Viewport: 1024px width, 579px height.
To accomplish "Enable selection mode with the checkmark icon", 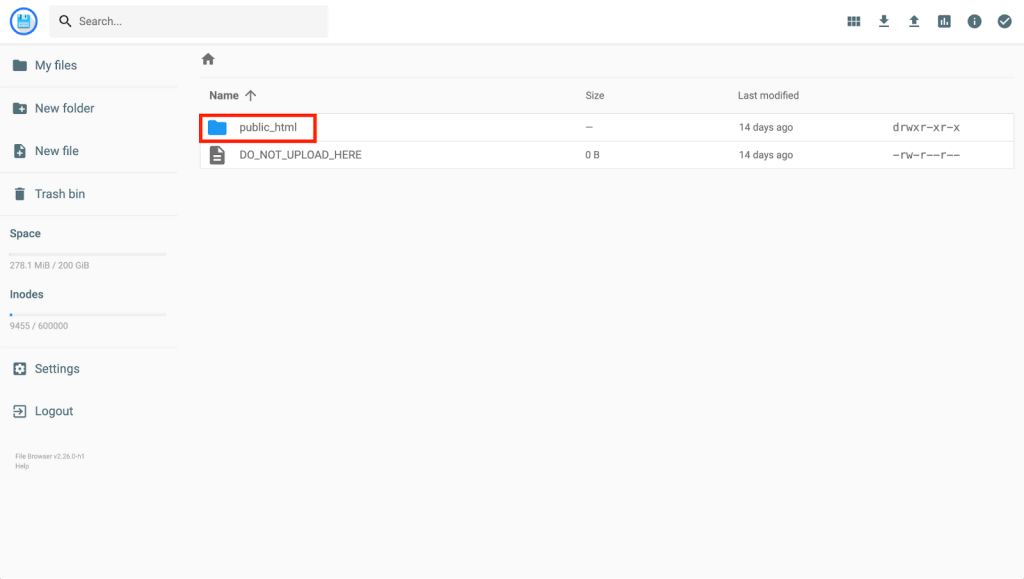I will coord(1004,21).
